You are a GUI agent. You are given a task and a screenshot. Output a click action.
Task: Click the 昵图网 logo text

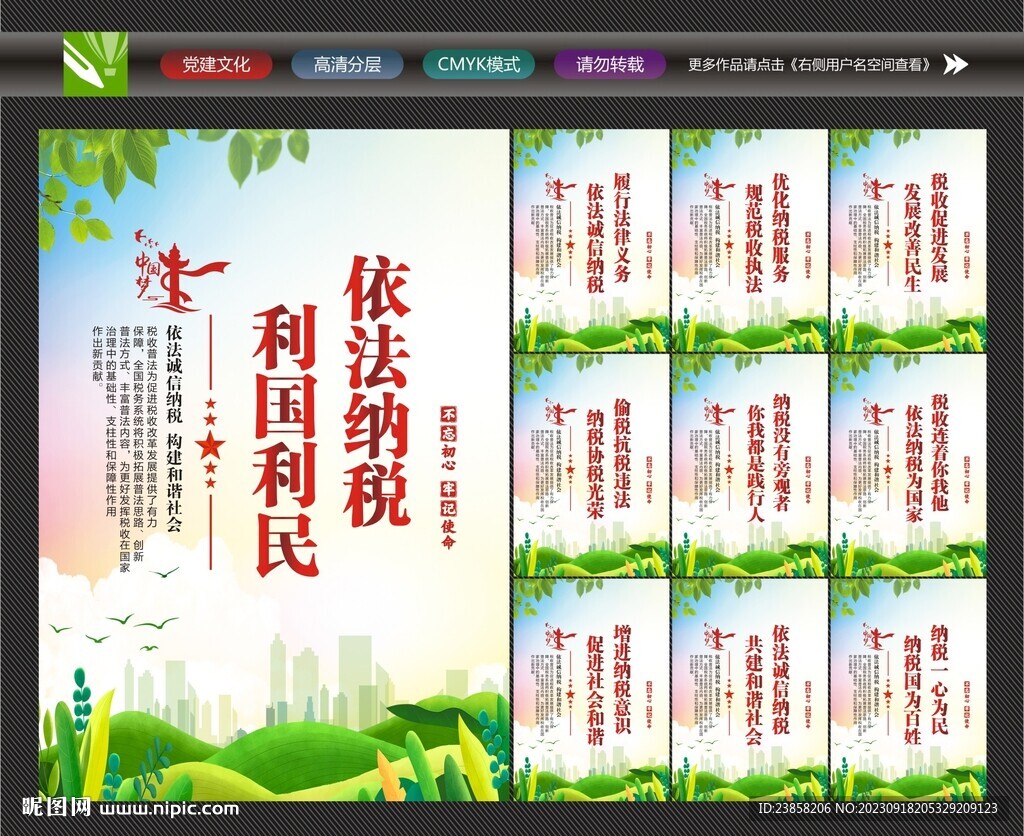coord(56,807)
